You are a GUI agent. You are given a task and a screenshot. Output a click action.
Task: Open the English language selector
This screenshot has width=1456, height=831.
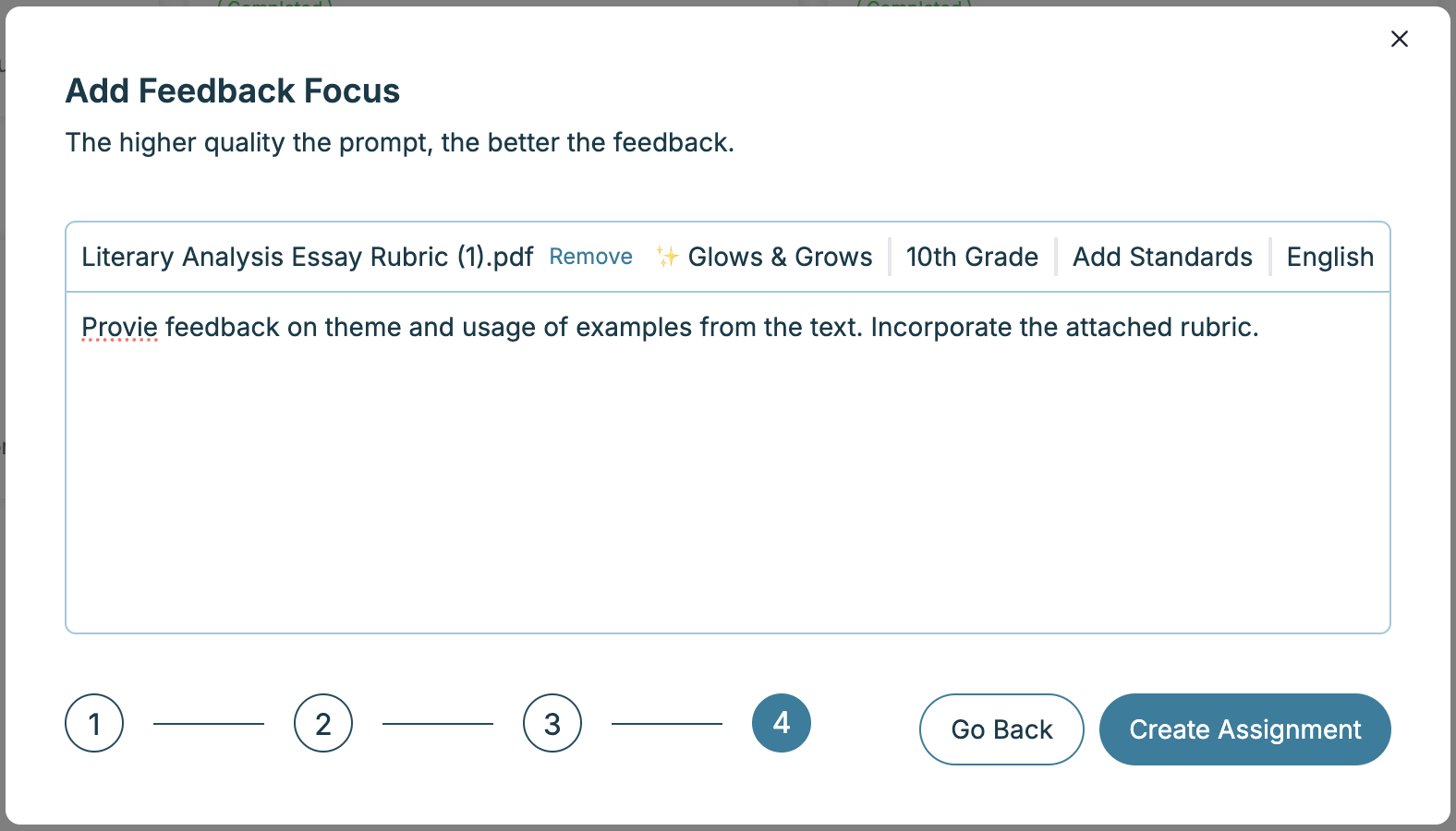(1329, 257)
